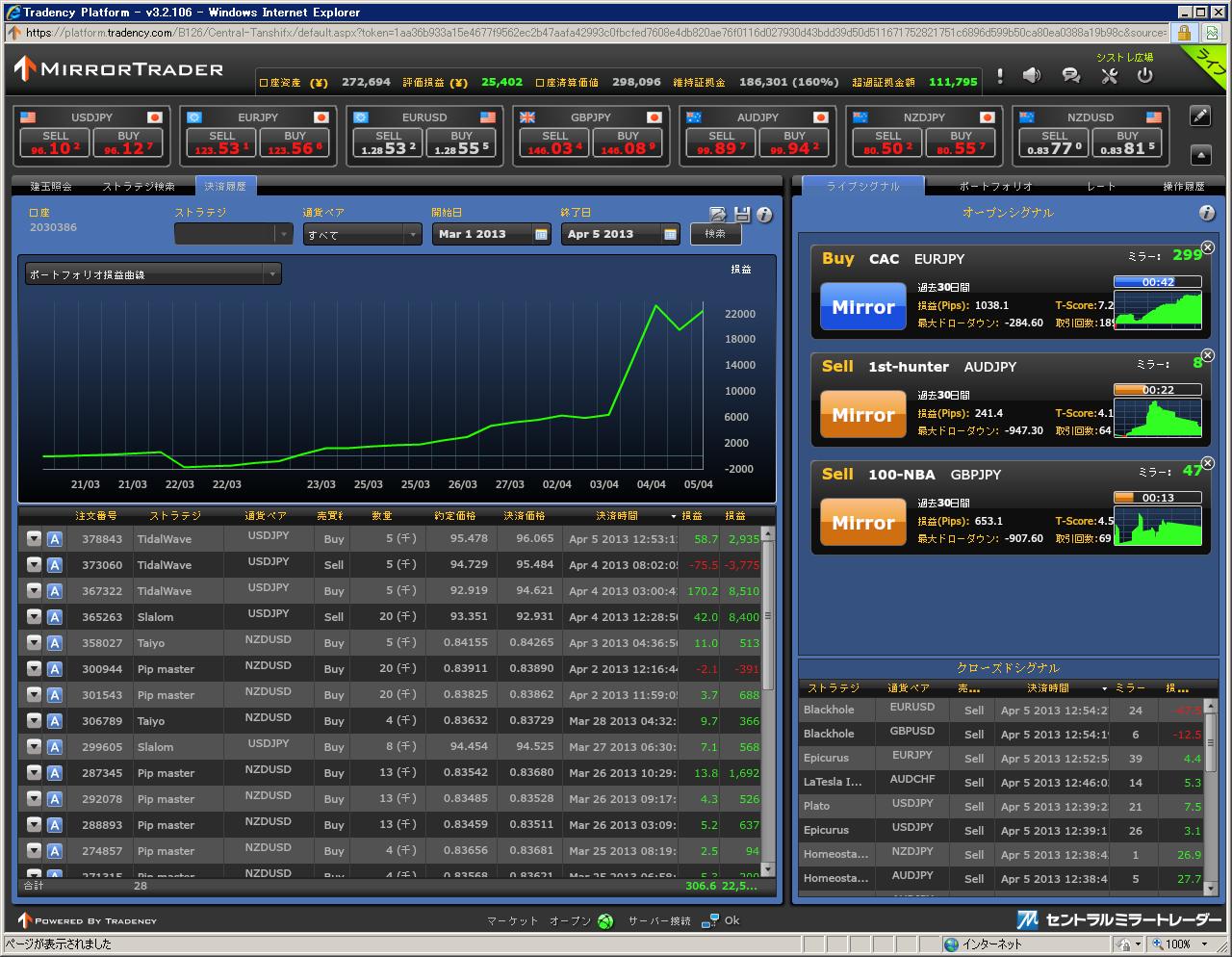
Task: Open the wrench and screwdriver settings icon
Action: point(1109,76)
